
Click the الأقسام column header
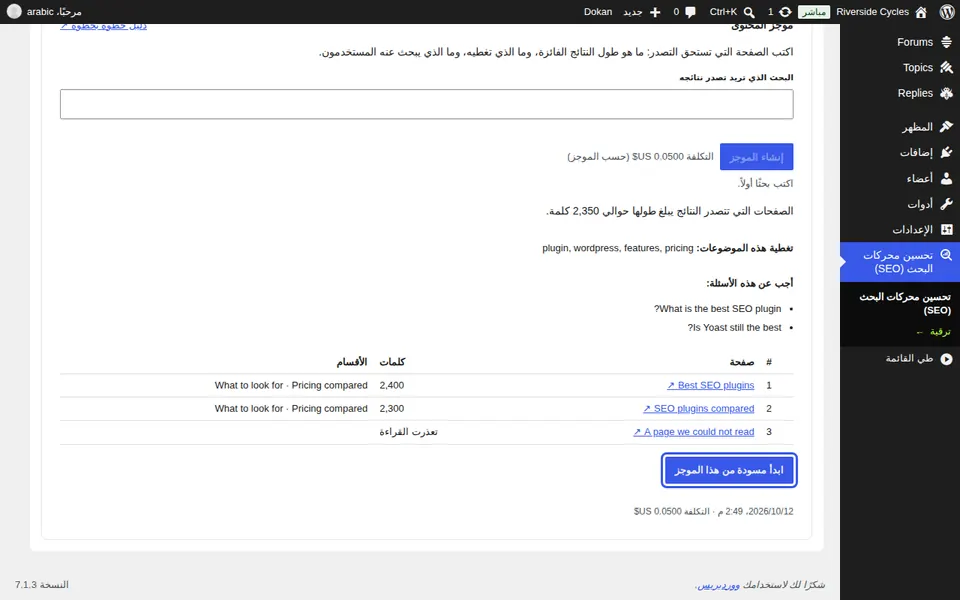click(x=351, y=362)
